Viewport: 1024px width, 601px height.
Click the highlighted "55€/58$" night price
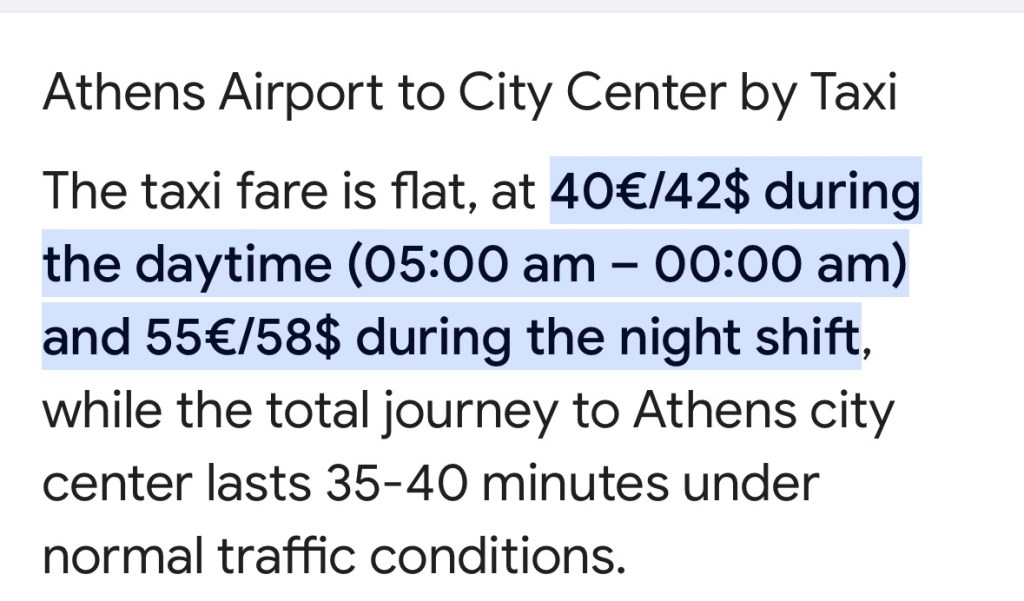[244, 339]
